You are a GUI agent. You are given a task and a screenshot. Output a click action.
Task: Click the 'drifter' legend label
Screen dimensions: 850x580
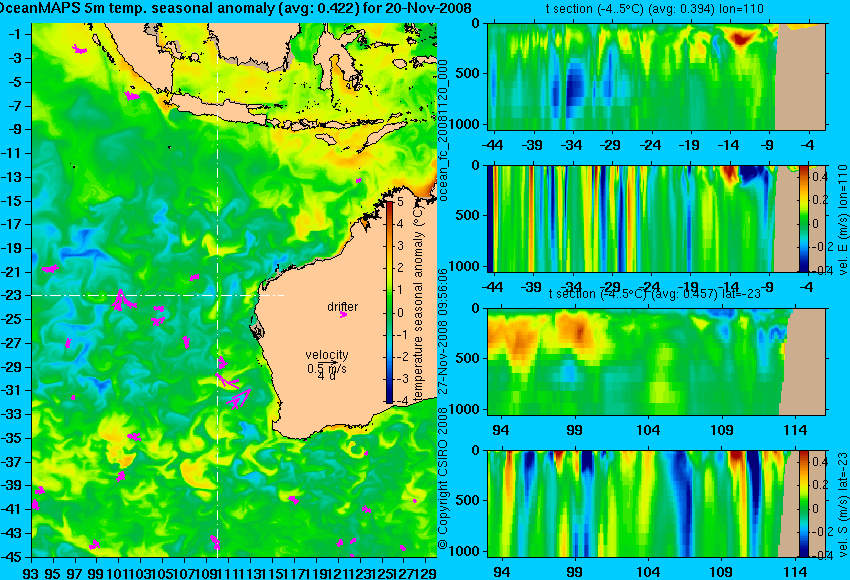coord(343,307)
